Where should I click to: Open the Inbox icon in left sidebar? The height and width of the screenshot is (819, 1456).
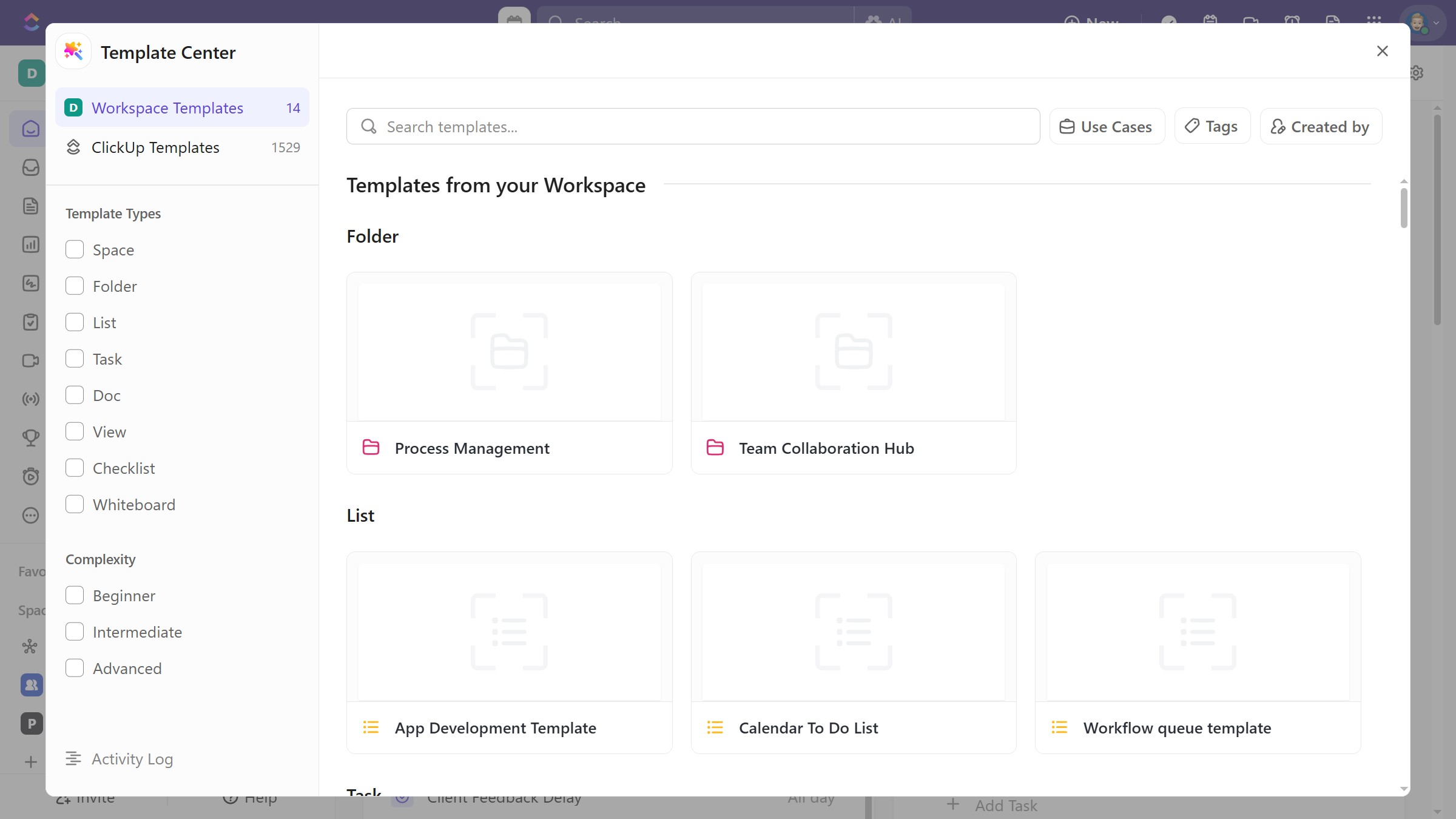tap(30, 167)
